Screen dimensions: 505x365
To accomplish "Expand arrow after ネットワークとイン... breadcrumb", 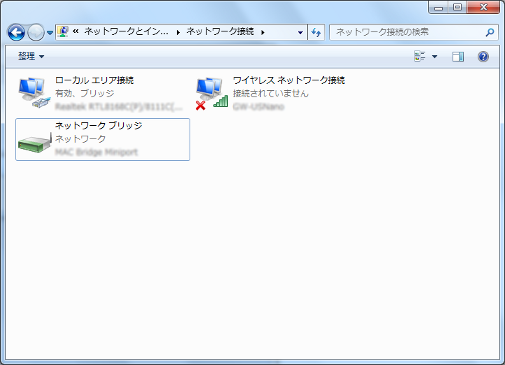I will pos(178,32).
